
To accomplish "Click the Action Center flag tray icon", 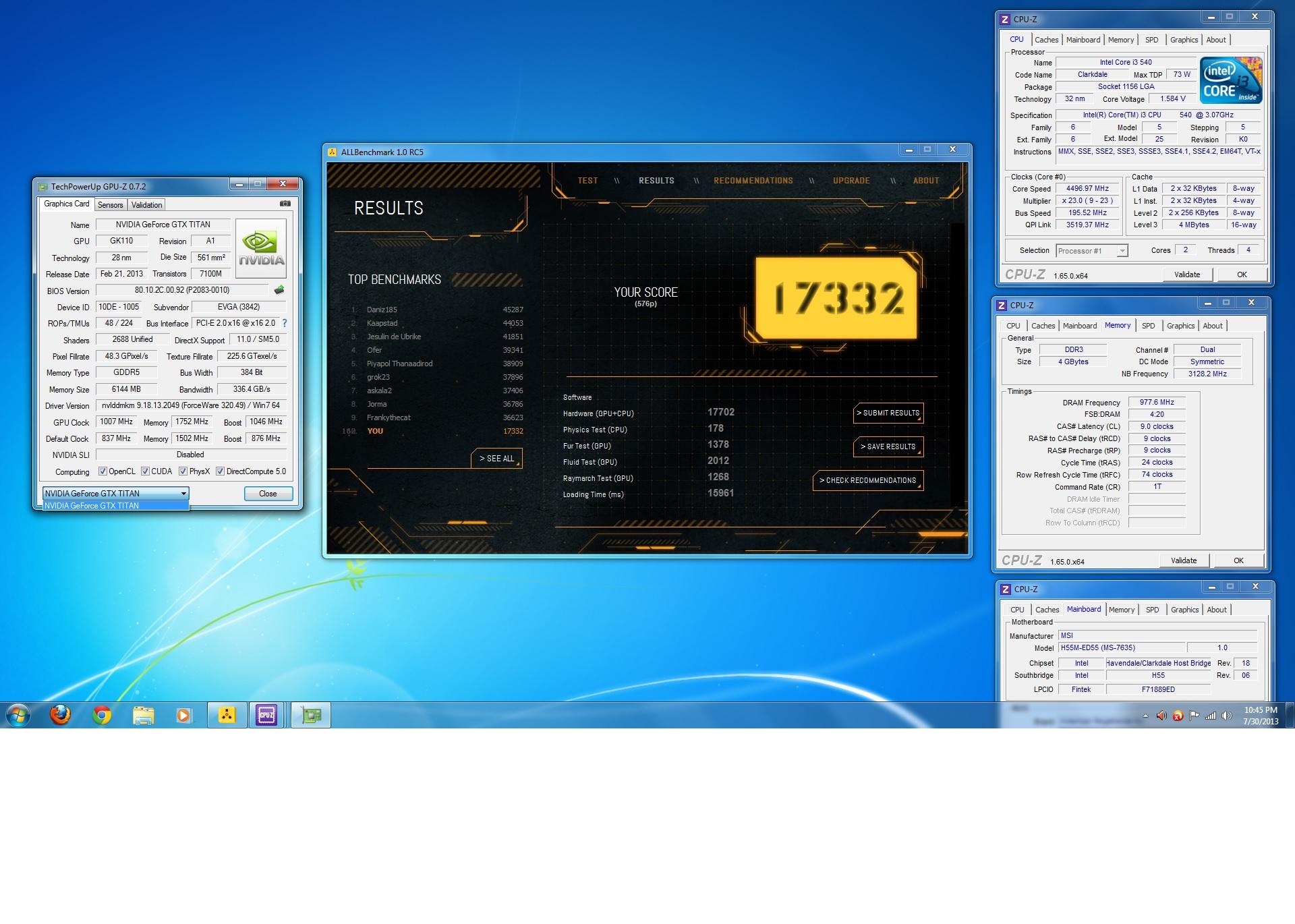I will pos(1194,716).
